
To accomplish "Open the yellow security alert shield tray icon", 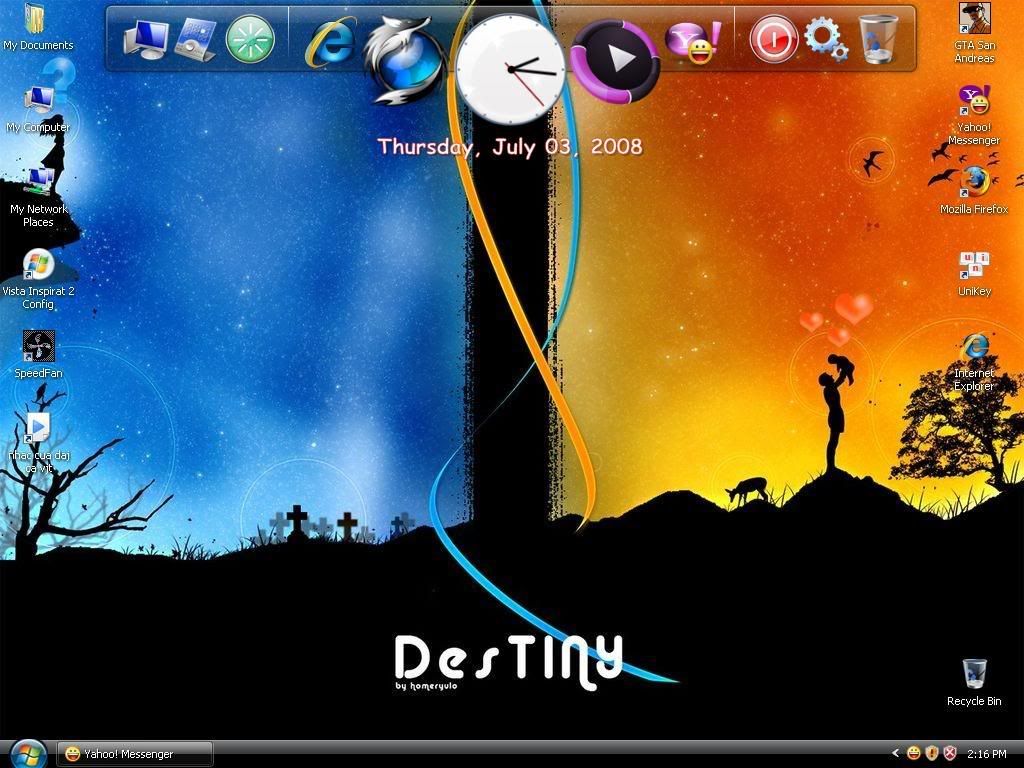I will click(932, 754).
